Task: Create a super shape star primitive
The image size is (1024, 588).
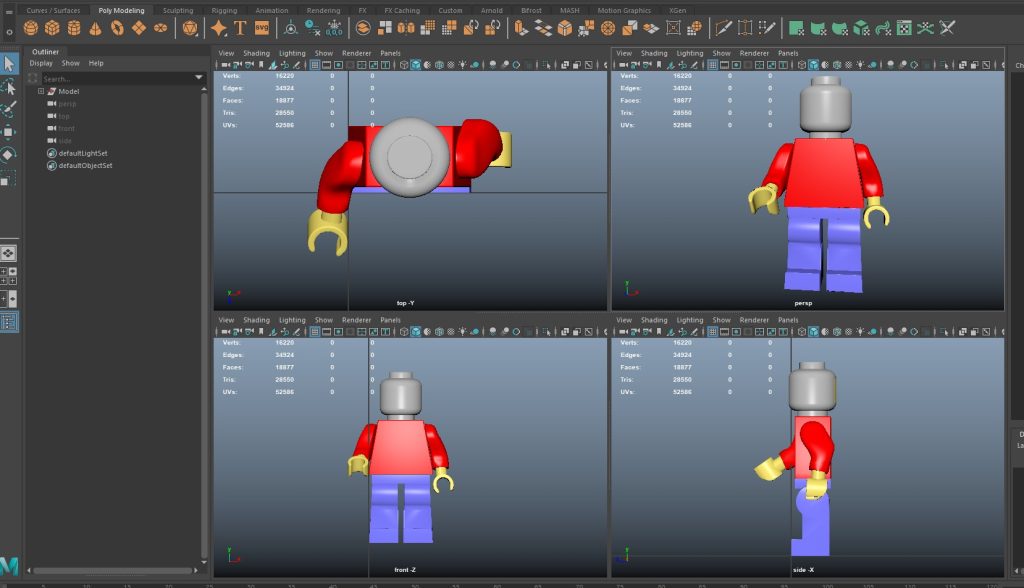Action: tap(219, 28)
